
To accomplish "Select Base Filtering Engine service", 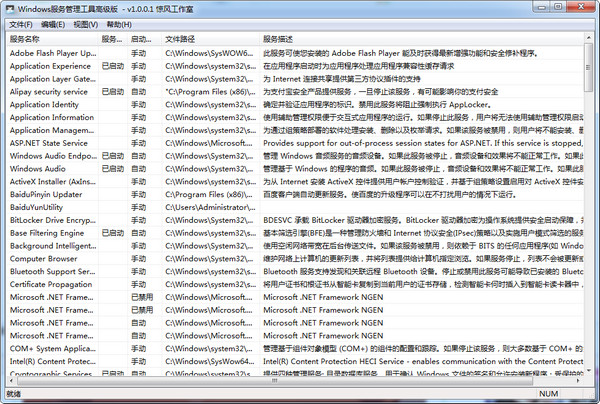I will [47, 233].
